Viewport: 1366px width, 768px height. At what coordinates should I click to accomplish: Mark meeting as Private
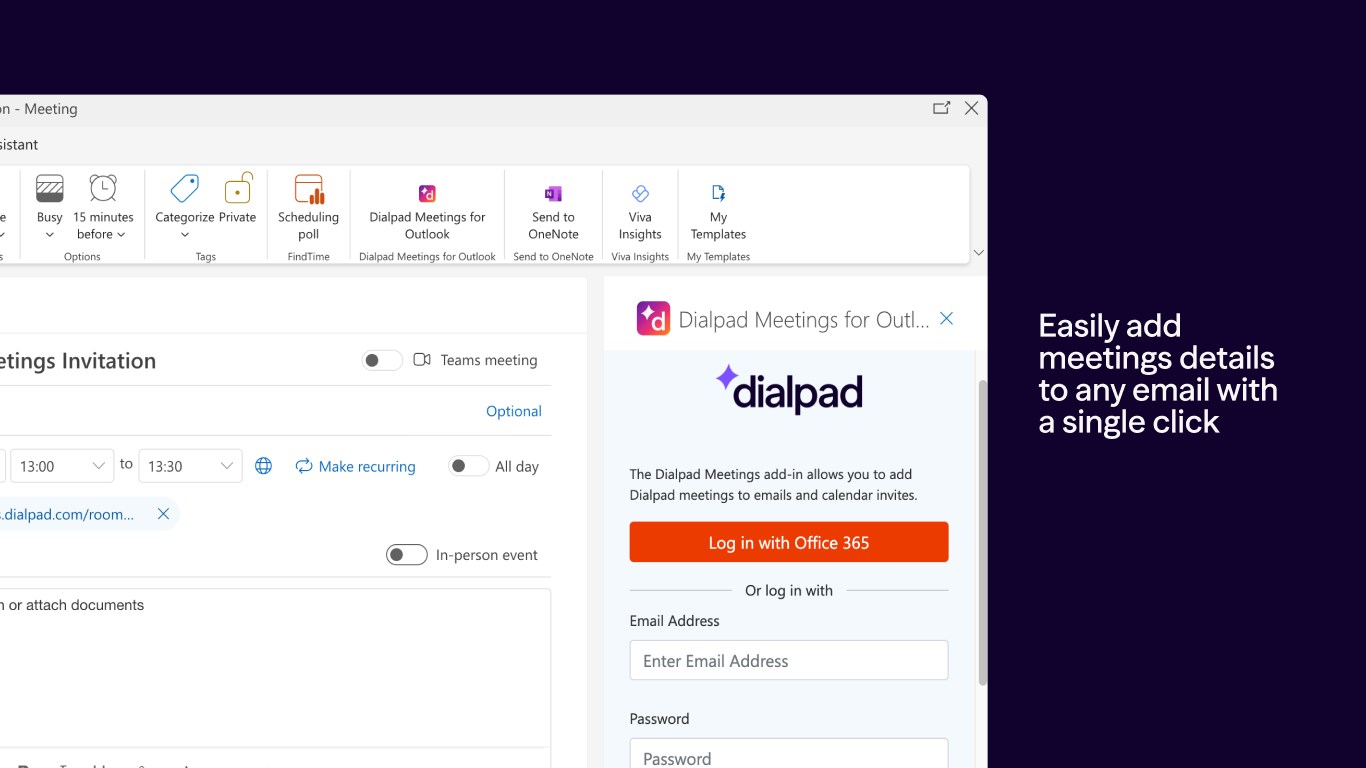click(238, 198)
